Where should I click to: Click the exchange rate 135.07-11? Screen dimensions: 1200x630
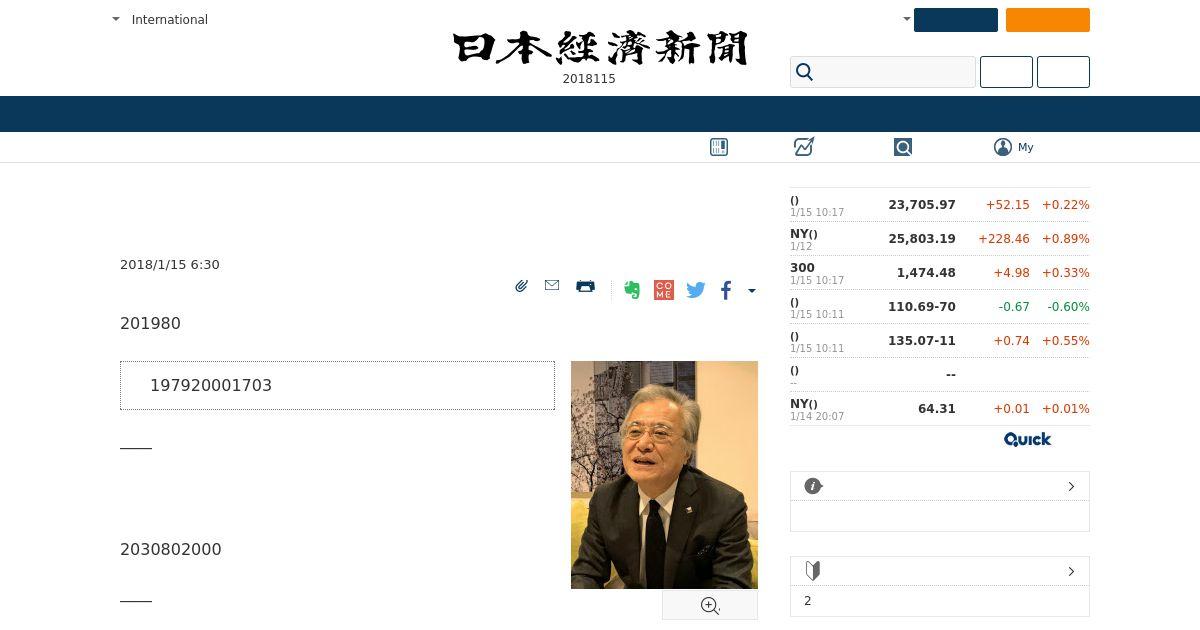click(922, 341)
